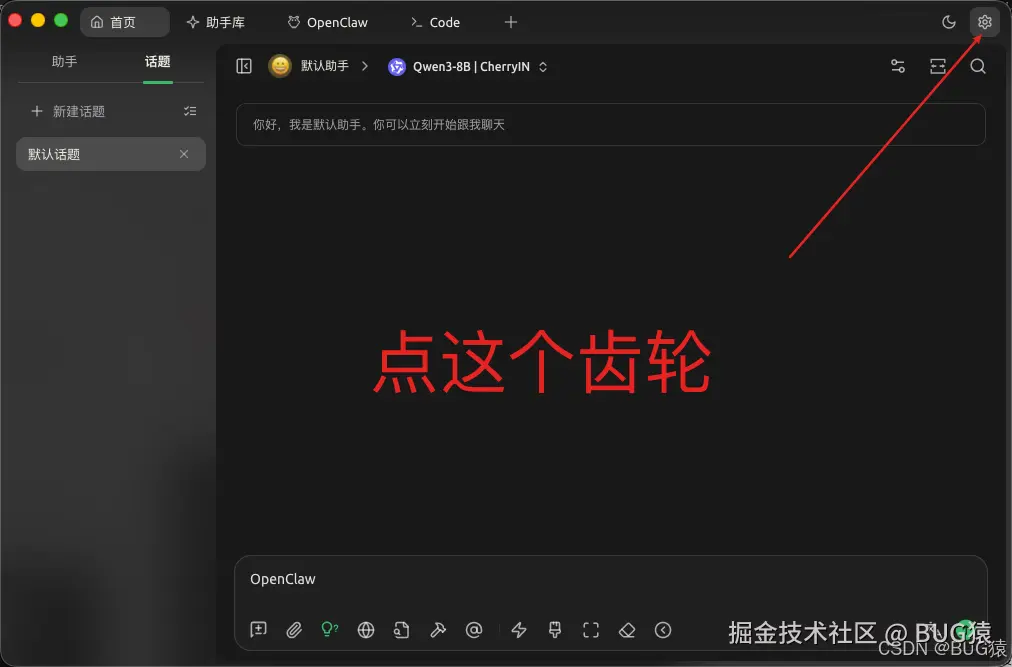Attach a file with the paperclip icon

coord(294,630)
